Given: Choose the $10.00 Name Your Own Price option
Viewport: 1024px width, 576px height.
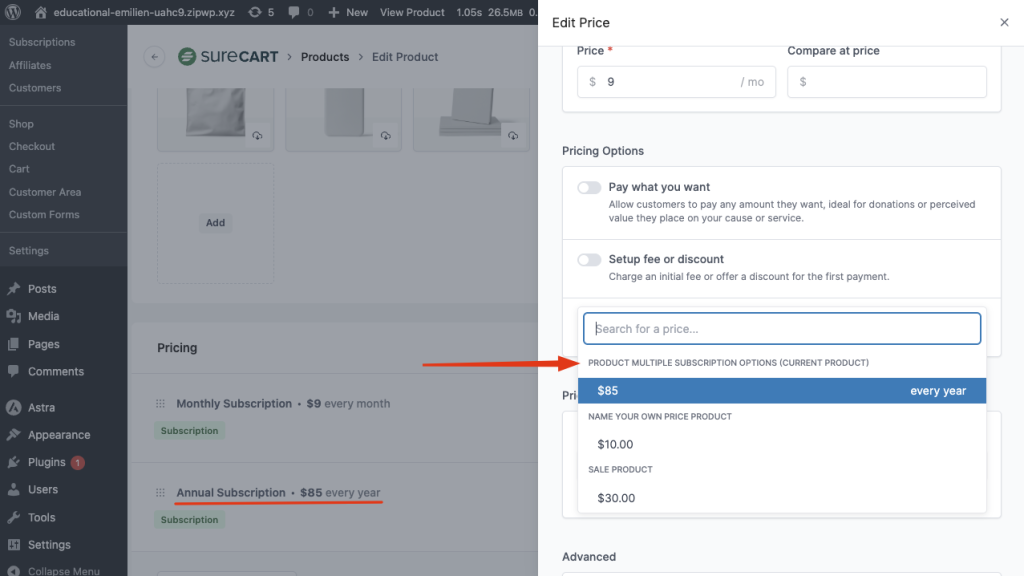Looking at the screenshot, I should [615, 444].
